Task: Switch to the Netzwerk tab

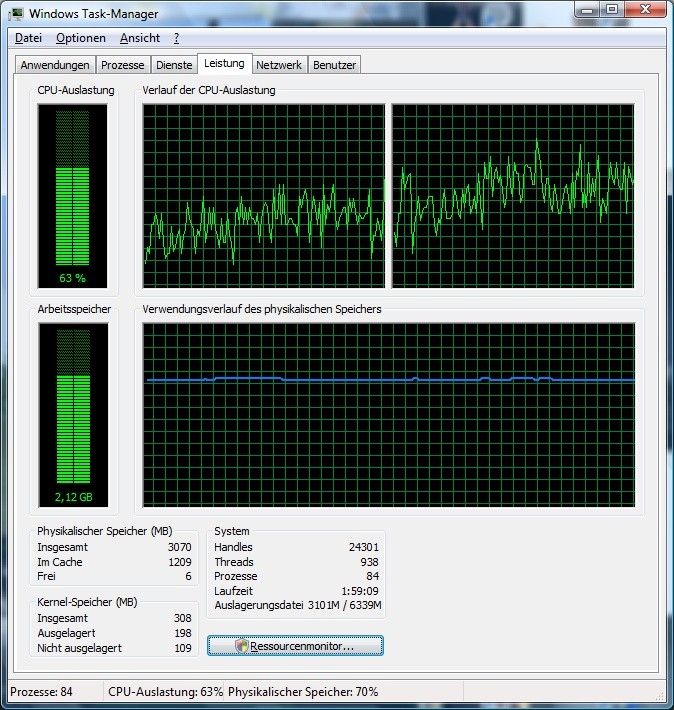Action: 279,65
